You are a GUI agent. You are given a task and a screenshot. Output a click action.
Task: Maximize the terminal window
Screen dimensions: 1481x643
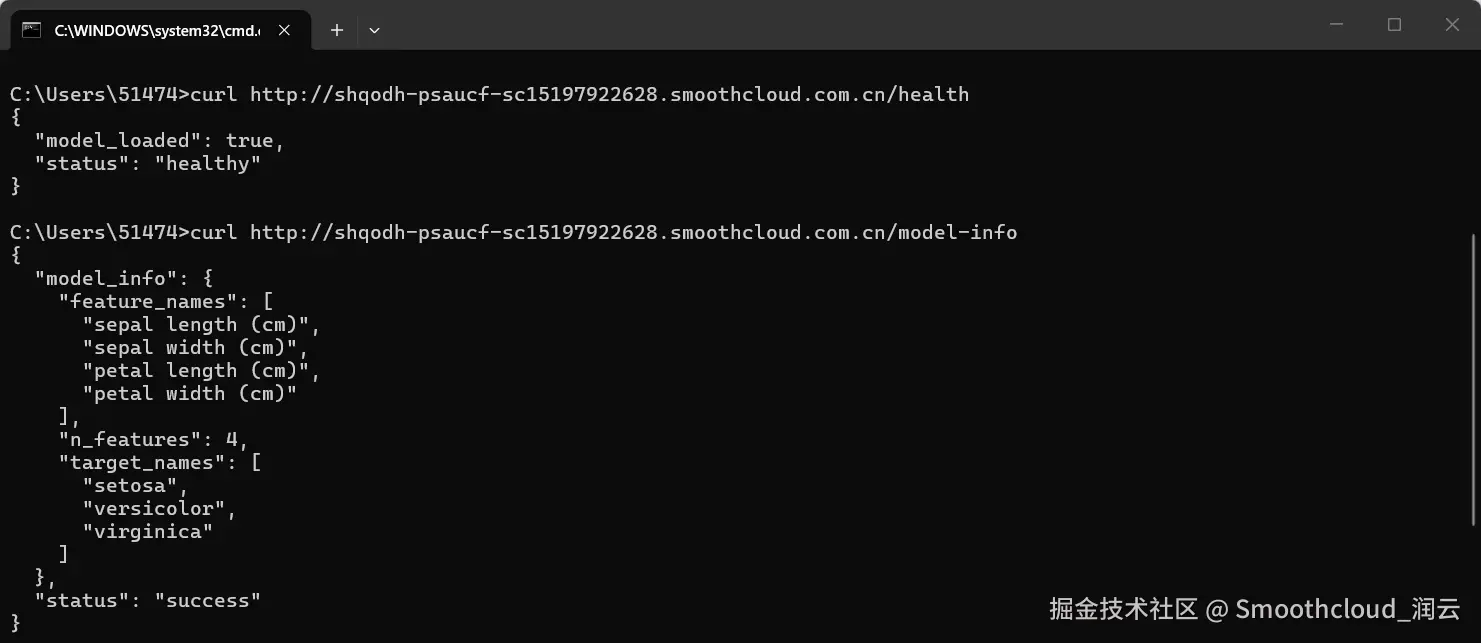pos(1394,25)
